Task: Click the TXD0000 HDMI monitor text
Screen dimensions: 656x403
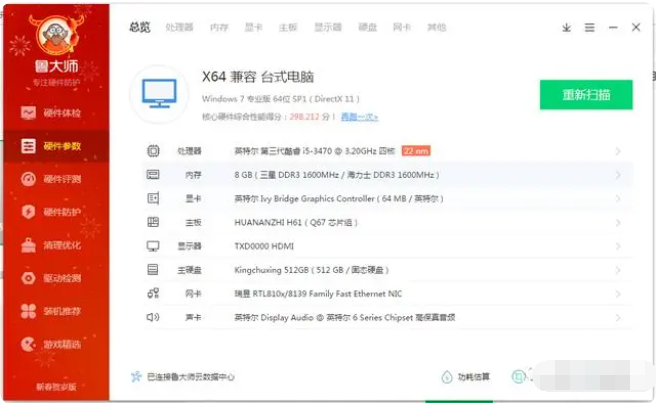Action: (x=264, y=246)
